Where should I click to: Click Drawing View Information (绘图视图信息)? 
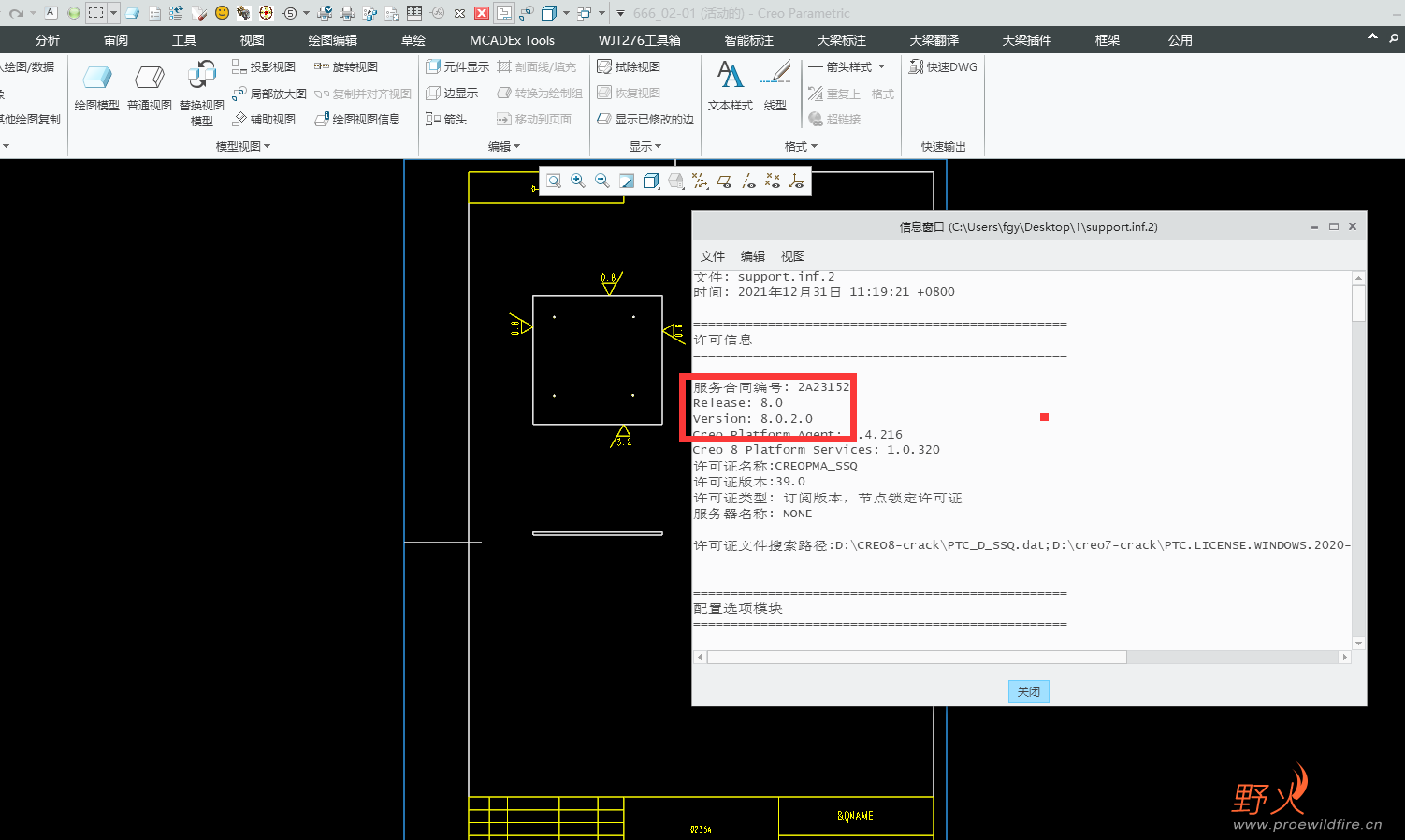pos(357,119)
